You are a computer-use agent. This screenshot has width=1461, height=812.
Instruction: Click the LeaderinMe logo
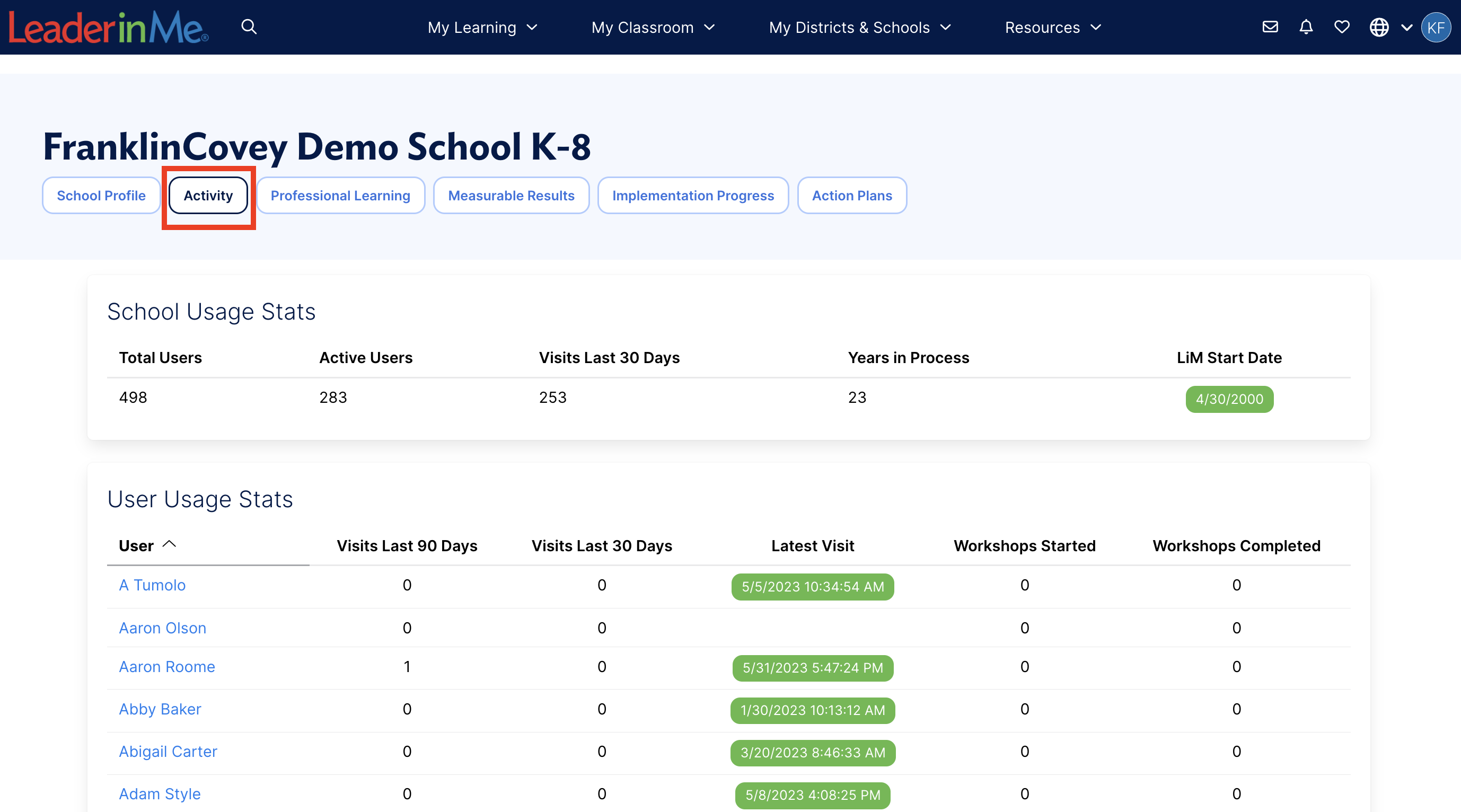tap(108, 27)
